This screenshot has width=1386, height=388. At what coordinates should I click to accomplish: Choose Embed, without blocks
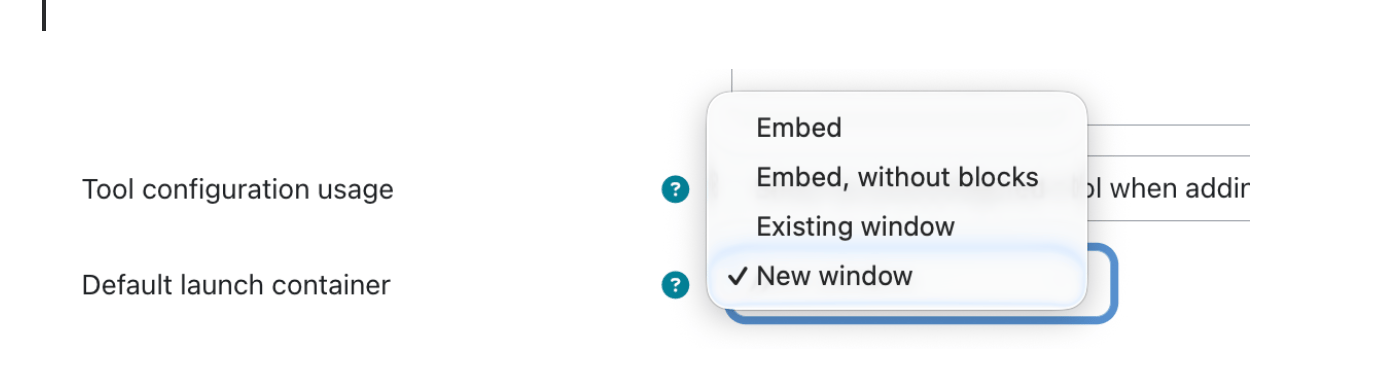click(x=897, y=177)
